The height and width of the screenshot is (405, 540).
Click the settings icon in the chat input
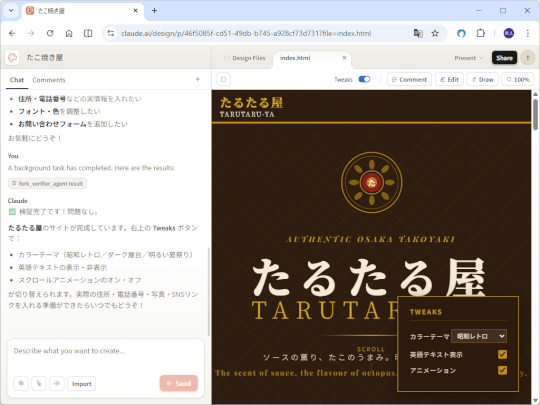point(21,383)
